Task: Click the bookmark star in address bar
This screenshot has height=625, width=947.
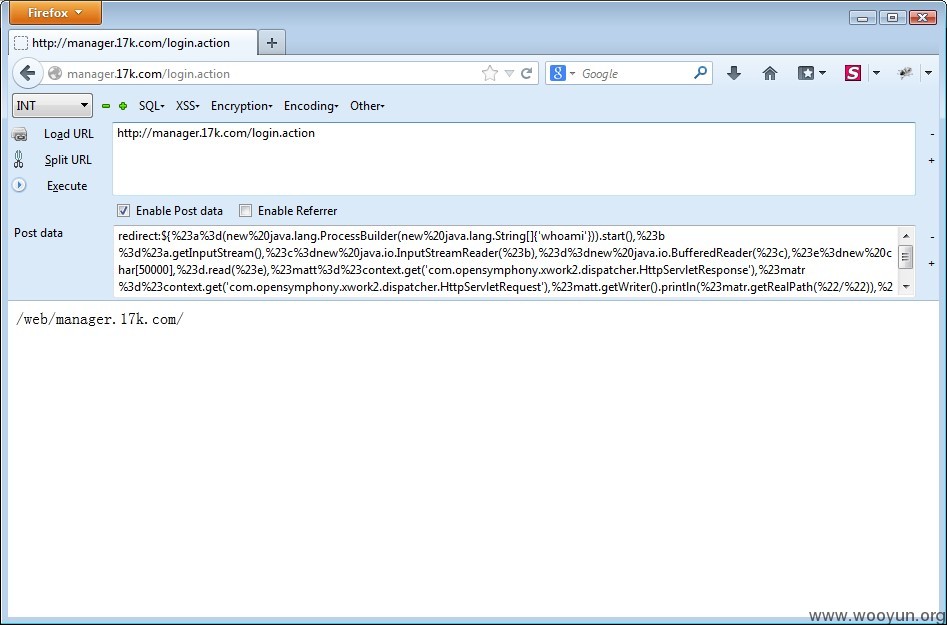Action: 490,74
